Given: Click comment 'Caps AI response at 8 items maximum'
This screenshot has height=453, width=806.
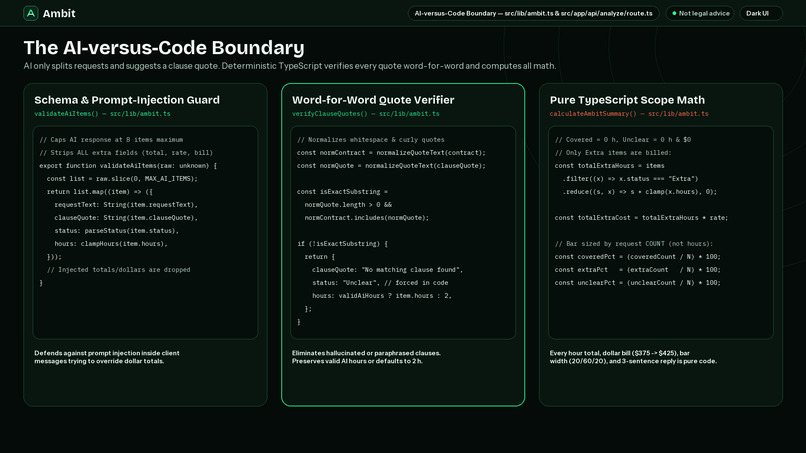Looking at the screenshot, I should 111,139.
